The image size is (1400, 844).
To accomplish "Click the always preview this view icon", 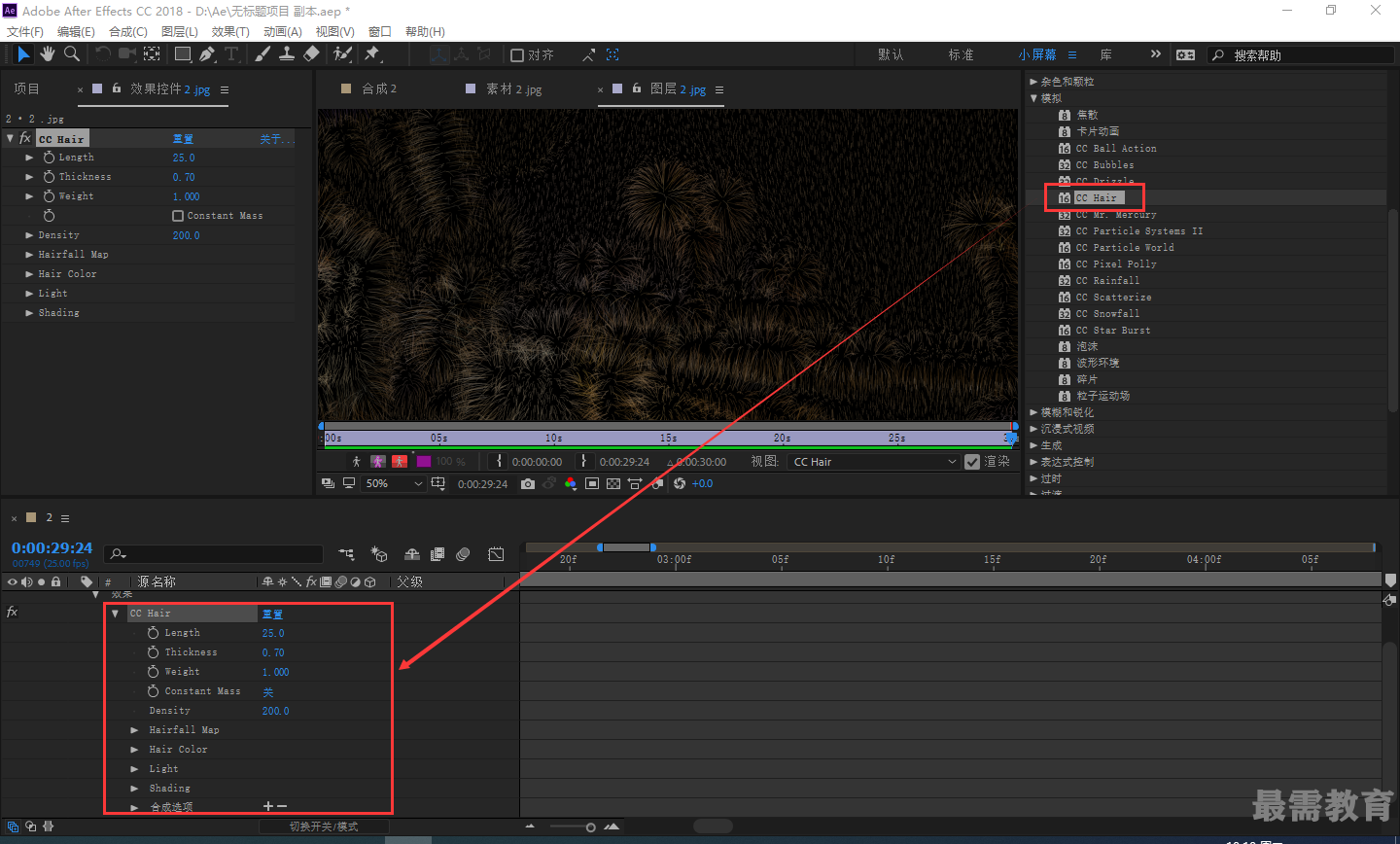I will [x=328, y=483].
